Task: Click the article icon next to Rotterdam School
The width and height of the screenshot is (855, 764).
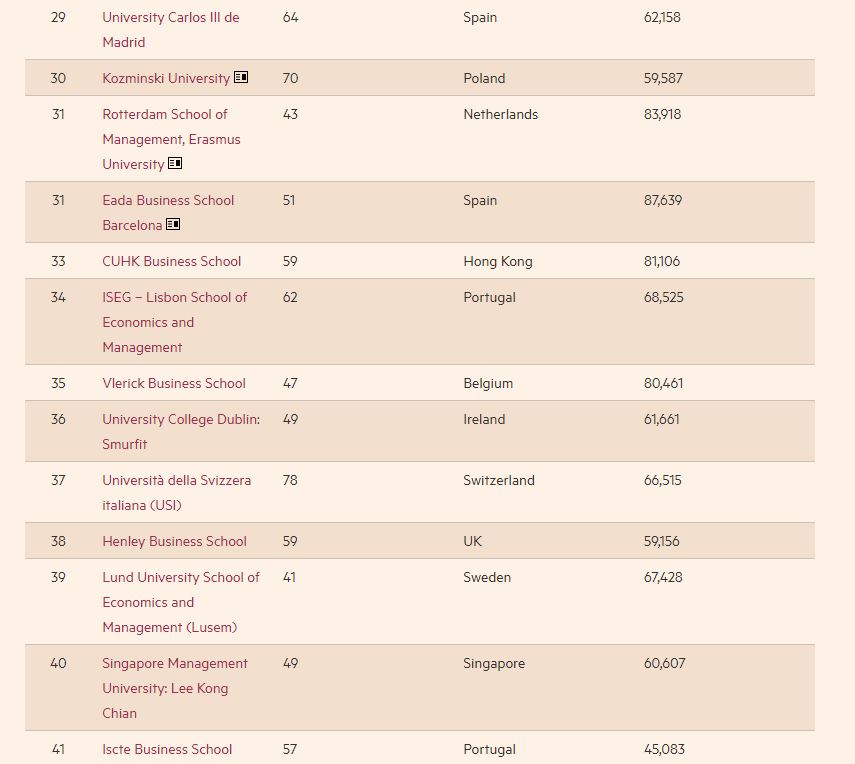Action: click(x=175, y=164)
